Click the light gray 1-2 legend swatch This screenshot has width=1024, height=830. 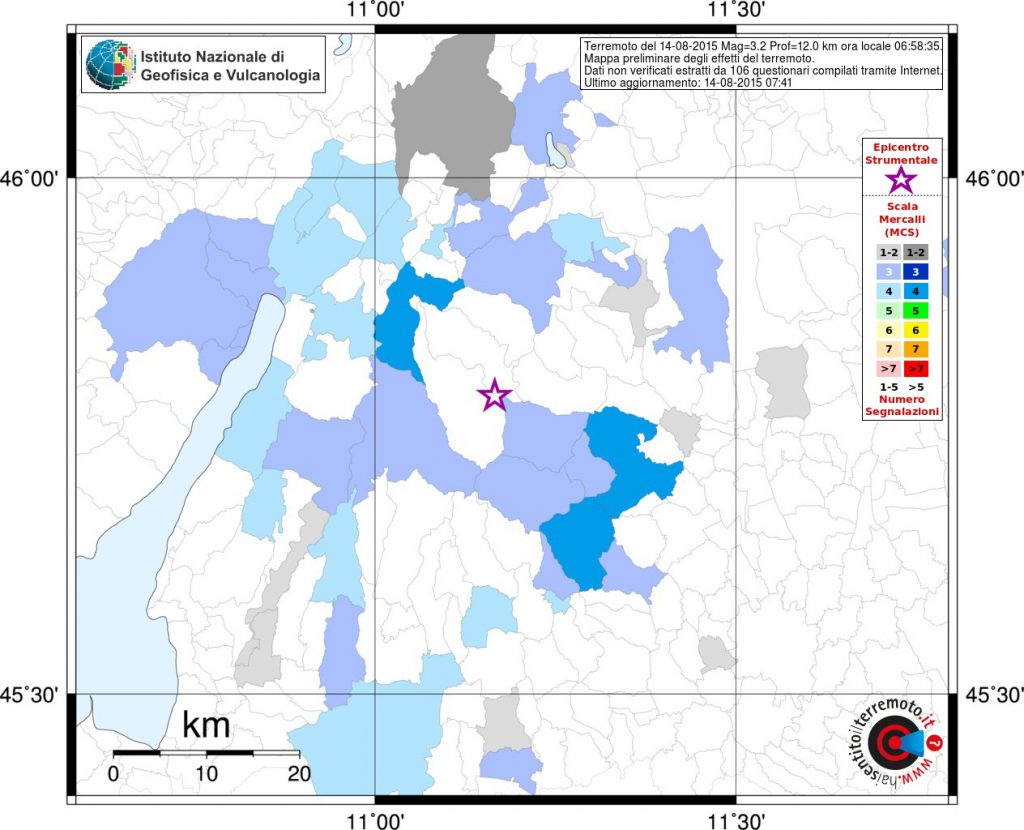point(889,253)
